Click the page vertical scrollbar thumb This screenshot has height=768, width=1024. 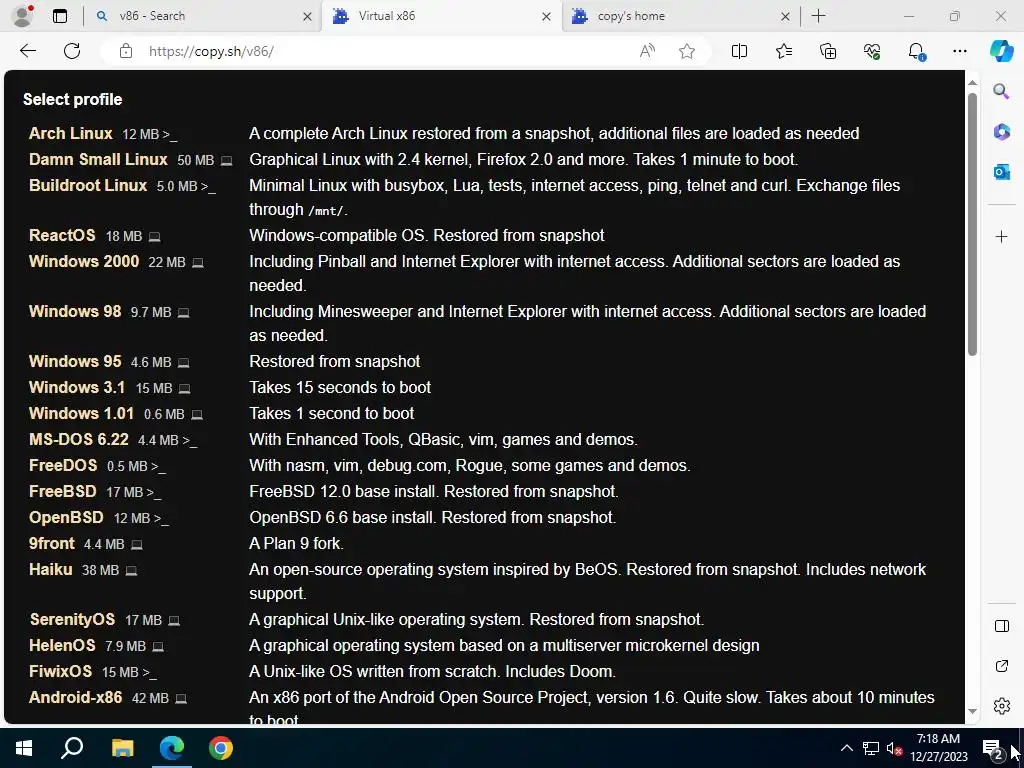click(x=972, y=223)
